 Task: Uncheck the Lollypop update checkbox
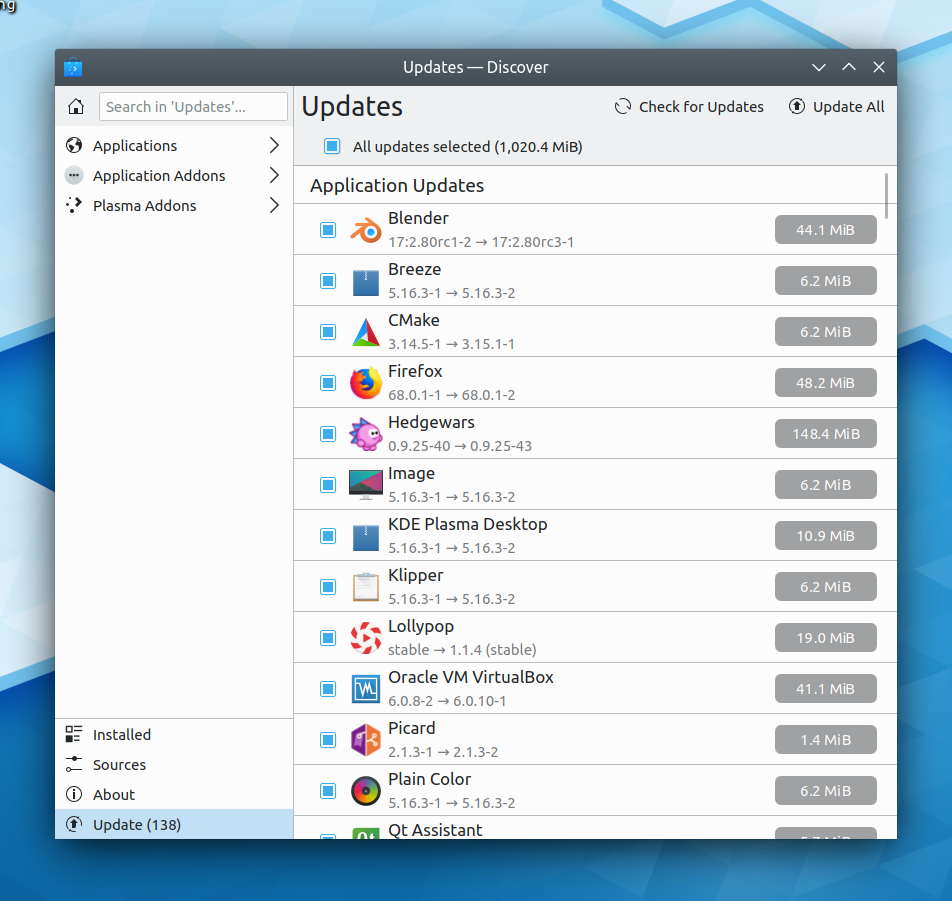coord(328,638)
